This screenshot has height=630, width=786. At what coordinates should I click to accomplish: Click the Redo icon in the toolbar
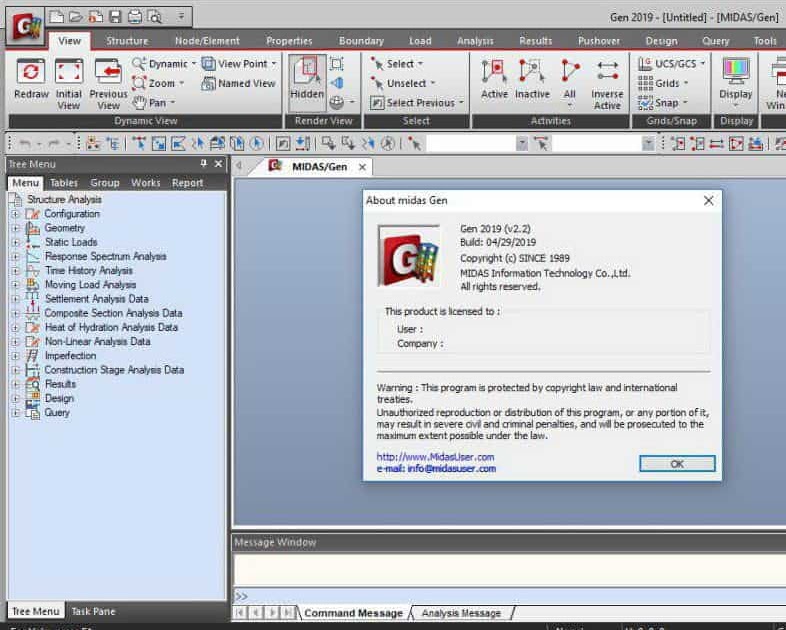(x=54, y=144)
